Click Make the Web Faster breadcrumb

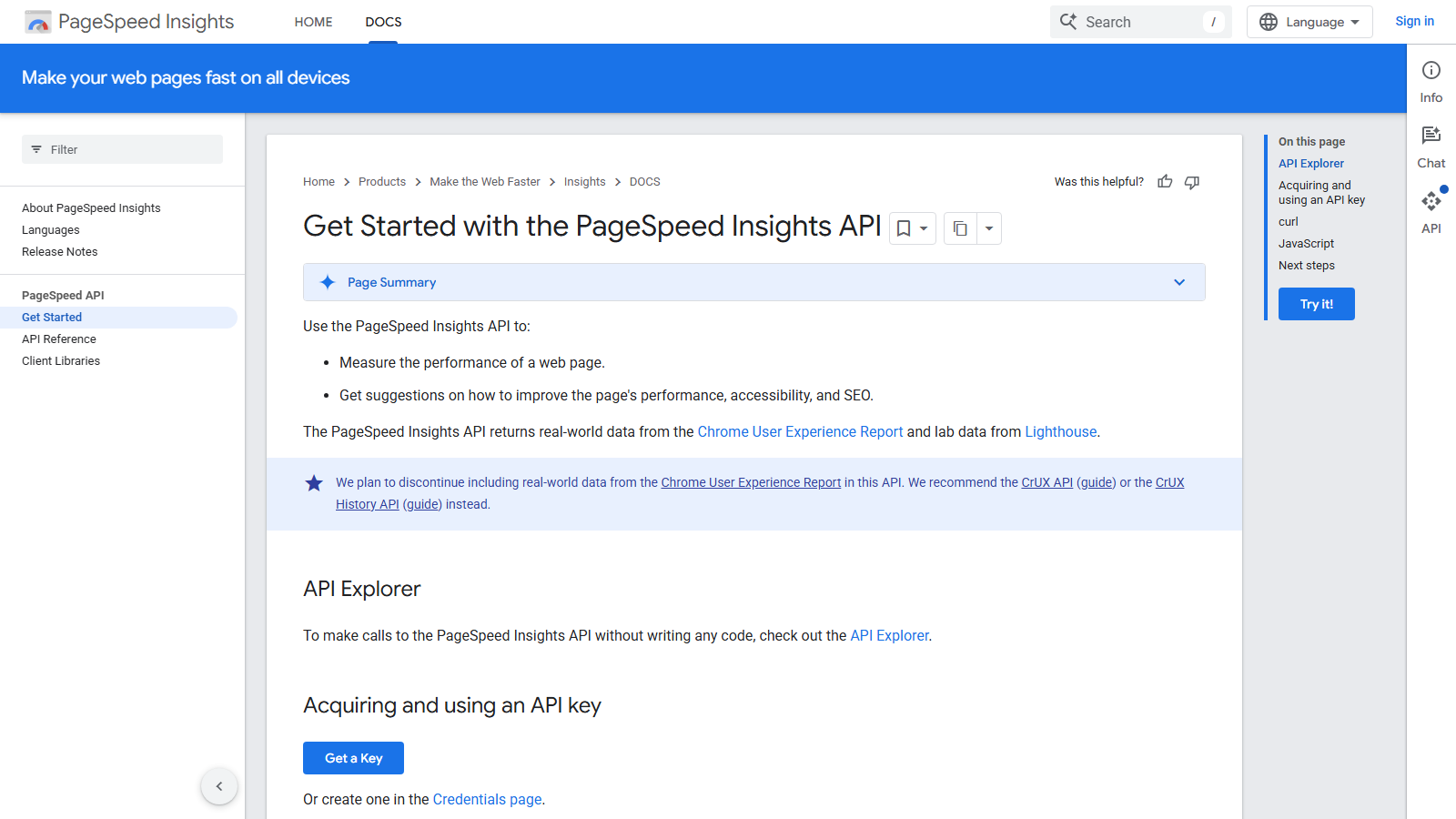485,182
